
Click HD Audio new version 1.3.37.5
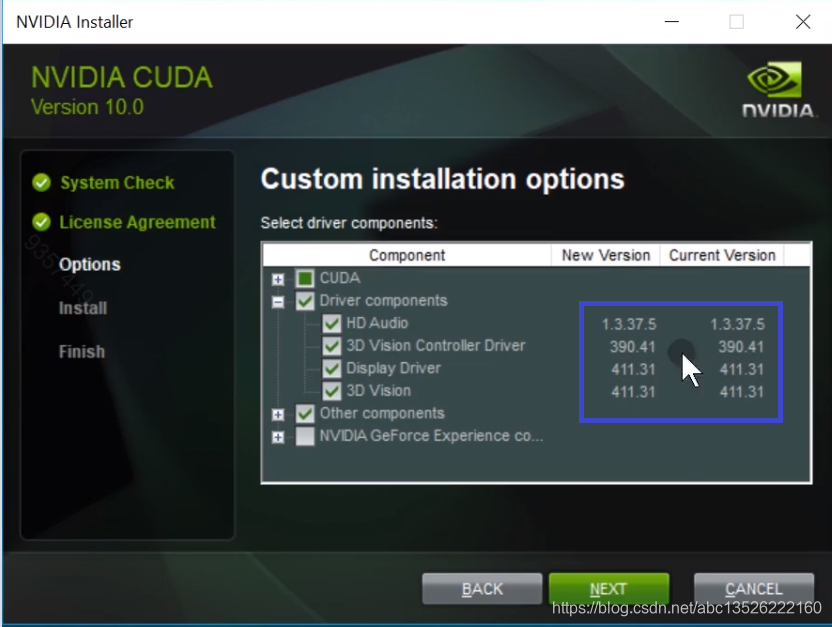tap(629, 324)
